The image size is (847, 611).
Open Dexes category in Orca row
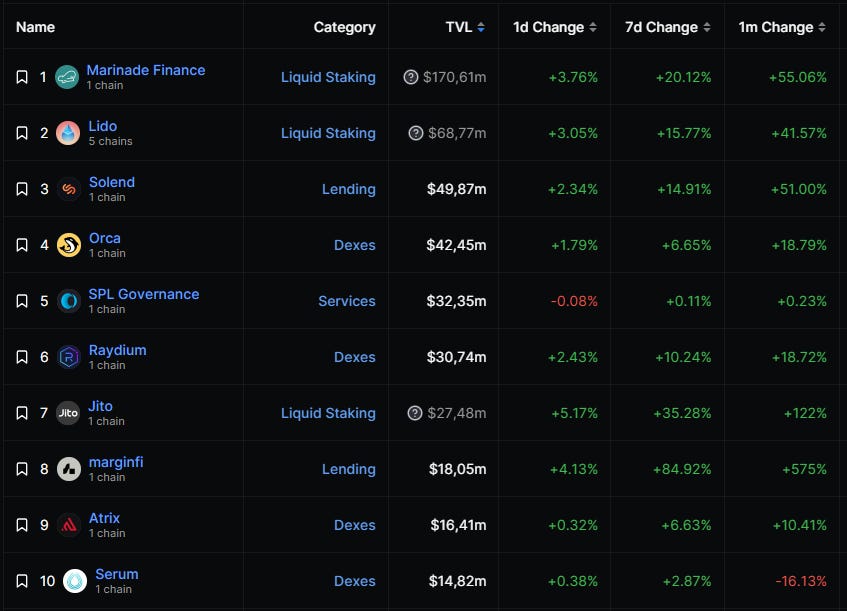354,245
